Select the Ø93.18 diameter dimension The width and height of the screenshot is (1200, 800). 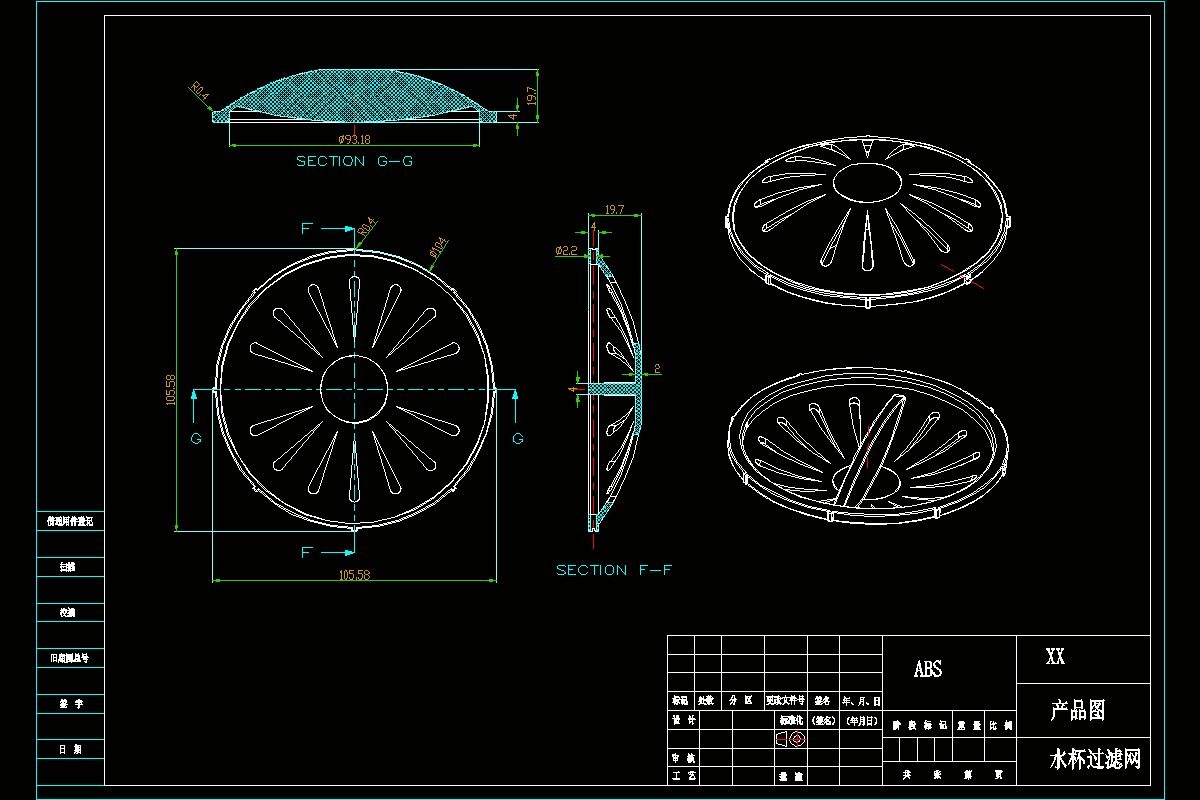354,139
